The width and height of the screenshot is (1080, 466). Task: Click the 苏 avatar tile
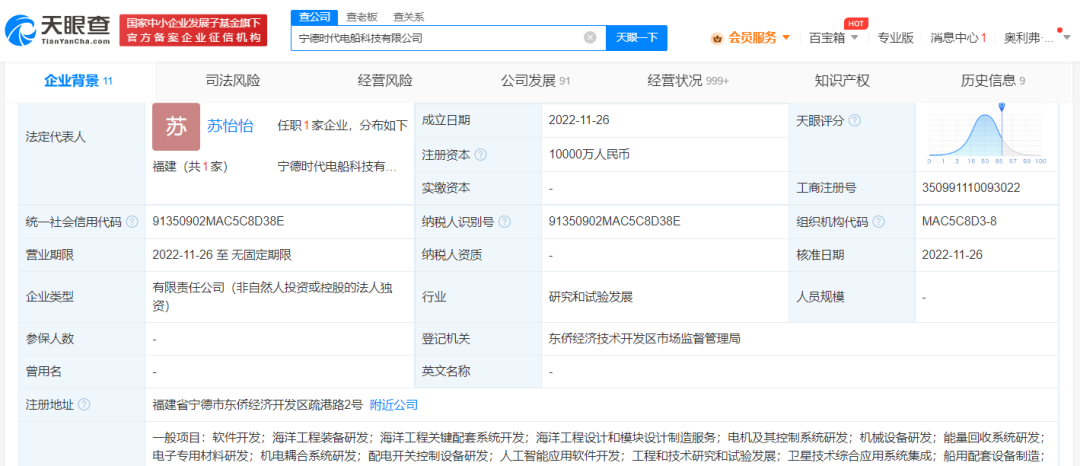(x=176, y=127)
